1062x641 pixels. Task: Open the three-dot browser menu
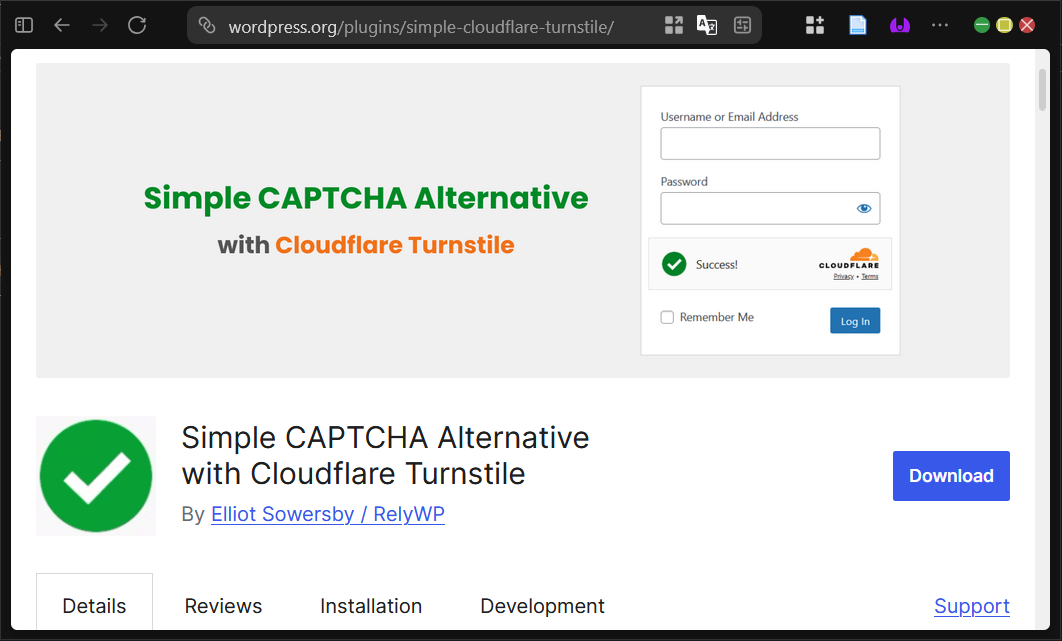coord(939,25)
